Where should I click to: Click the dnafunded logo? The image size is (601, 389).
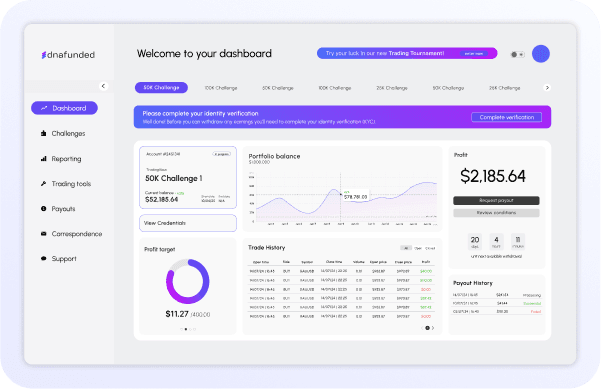point(68,55)
